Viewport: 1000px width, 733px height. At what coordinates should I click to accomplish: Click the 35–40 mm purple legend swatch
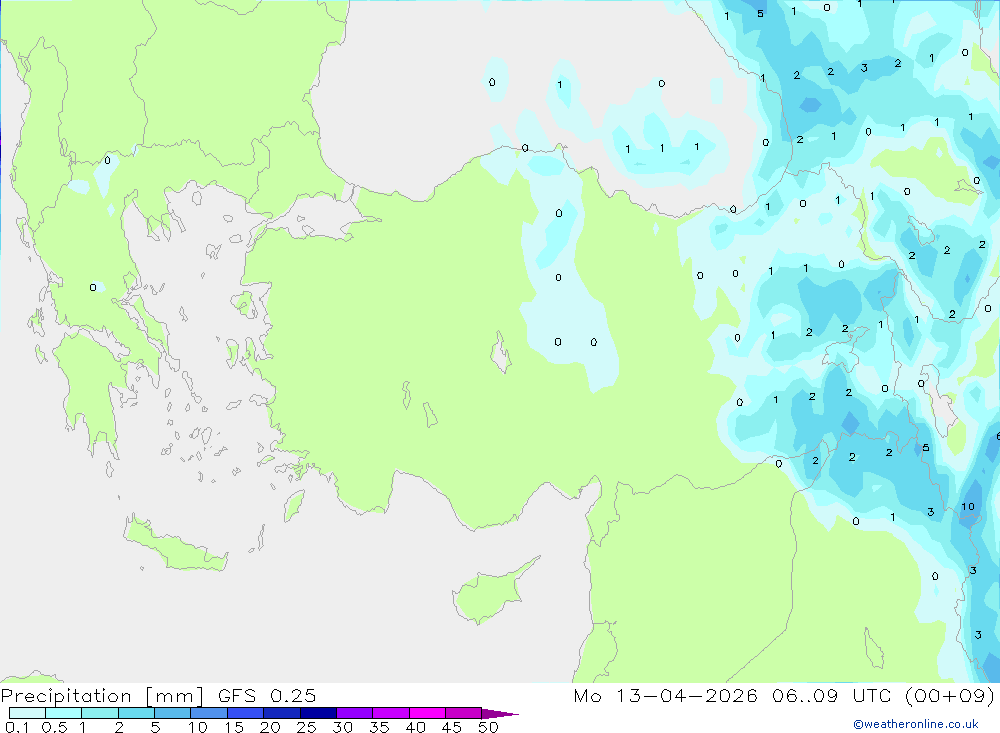390,713
